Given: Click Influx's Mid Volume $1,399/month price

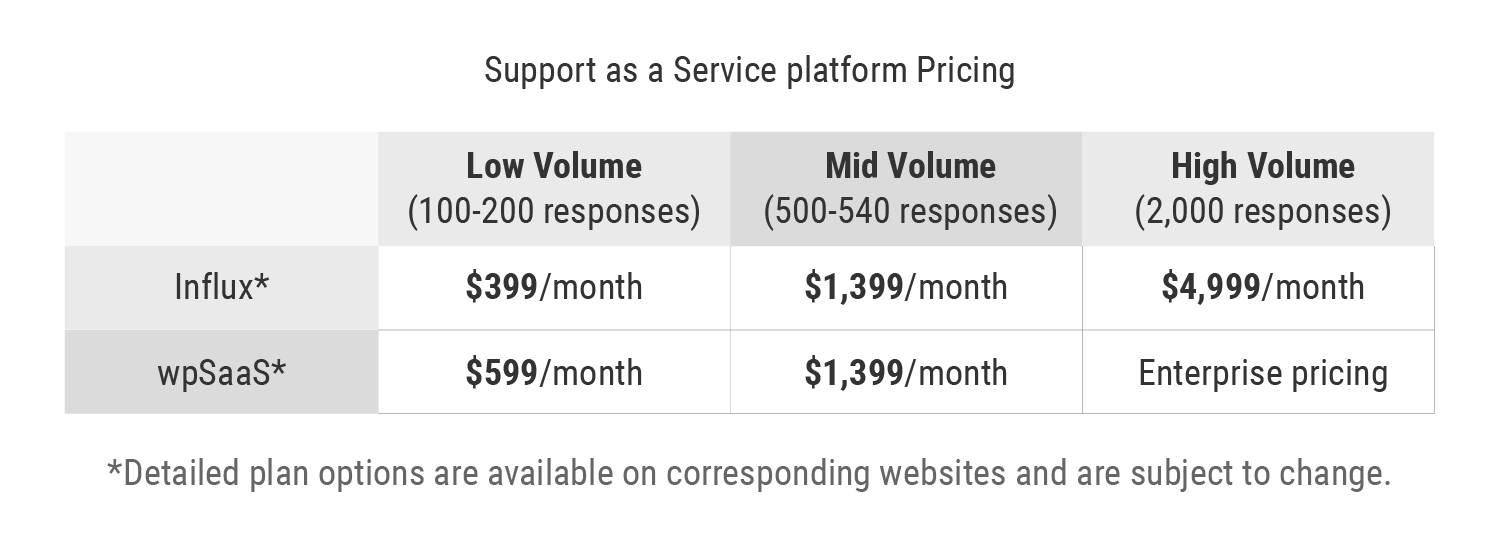Looking at the screenshot, I should 906,288.
